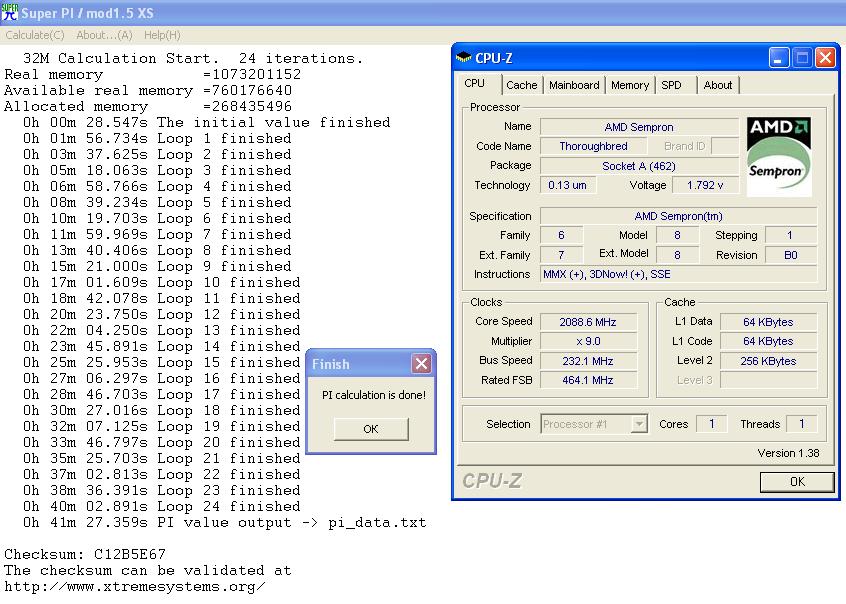
Task: Click the PI value output pi_data.txt line
Action: pos(224,523)
